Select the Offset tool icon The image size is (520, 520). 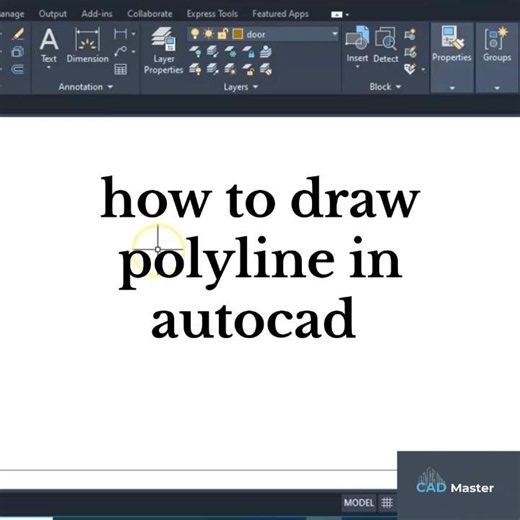pos(17,69)
